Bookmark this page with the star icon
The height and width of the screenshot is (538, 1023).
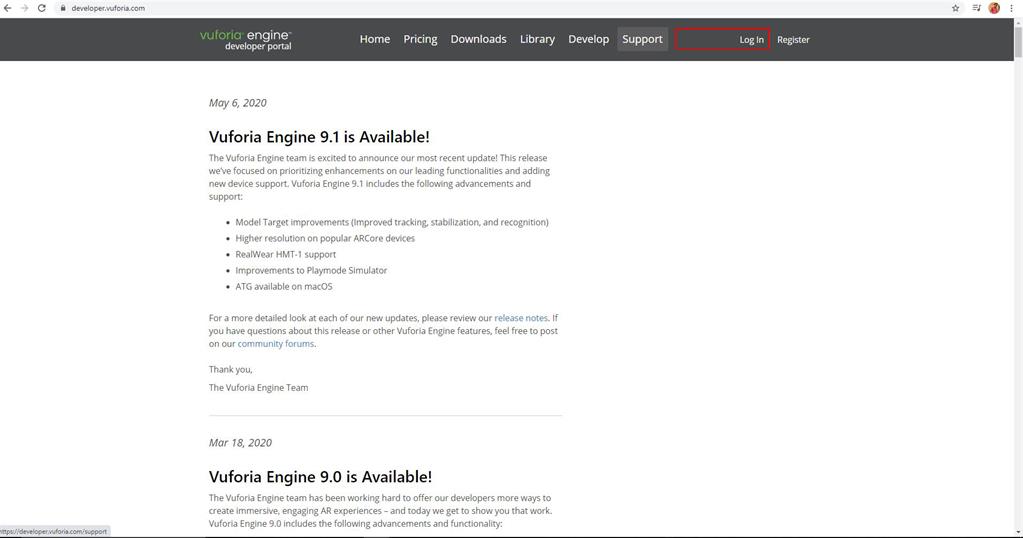(x=955, y=8)
